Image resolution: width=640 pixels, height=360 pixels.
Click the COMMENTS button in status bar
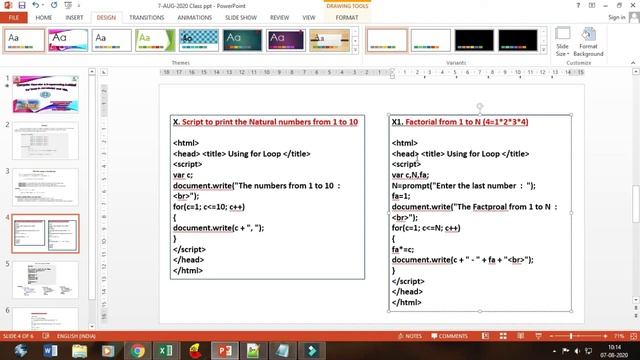coord(449,336)
